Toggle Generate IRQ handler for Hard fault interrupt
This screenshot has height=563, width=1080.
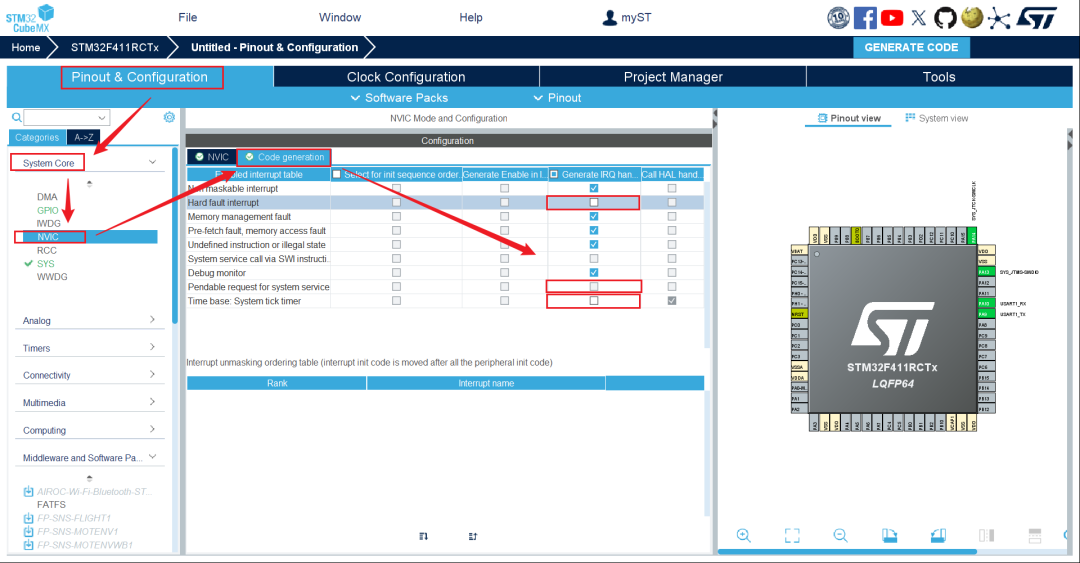tap(594, 202)
